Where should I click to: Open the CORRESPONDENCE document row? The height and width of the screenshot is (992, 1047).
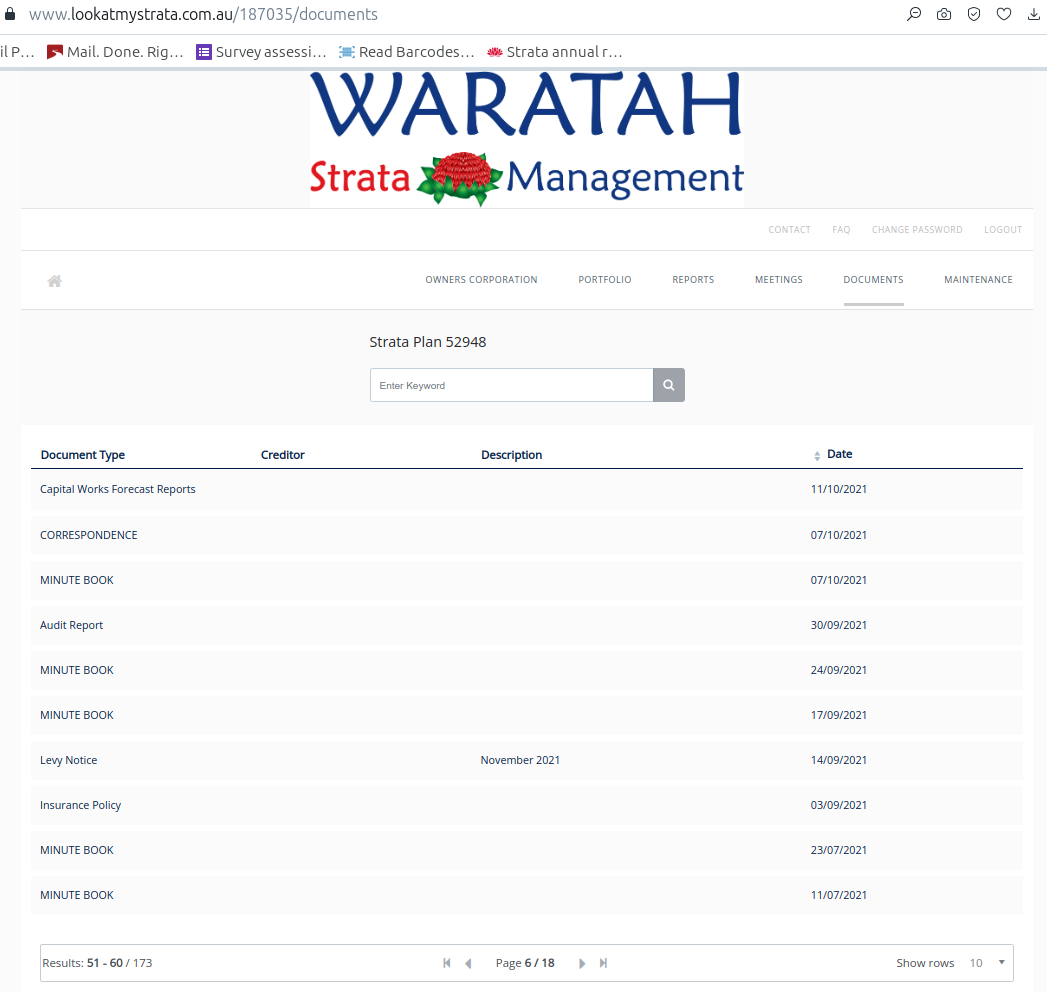527,535
